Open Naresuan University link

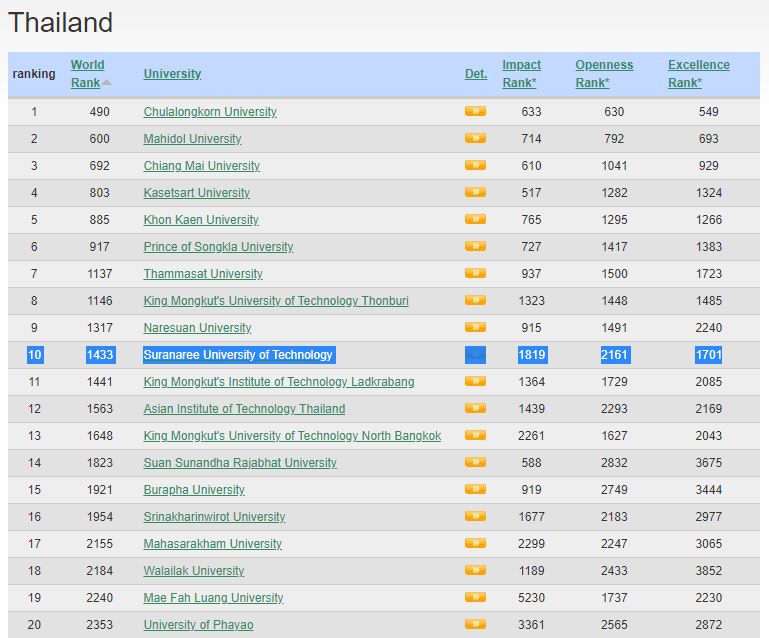click(197, 328)
